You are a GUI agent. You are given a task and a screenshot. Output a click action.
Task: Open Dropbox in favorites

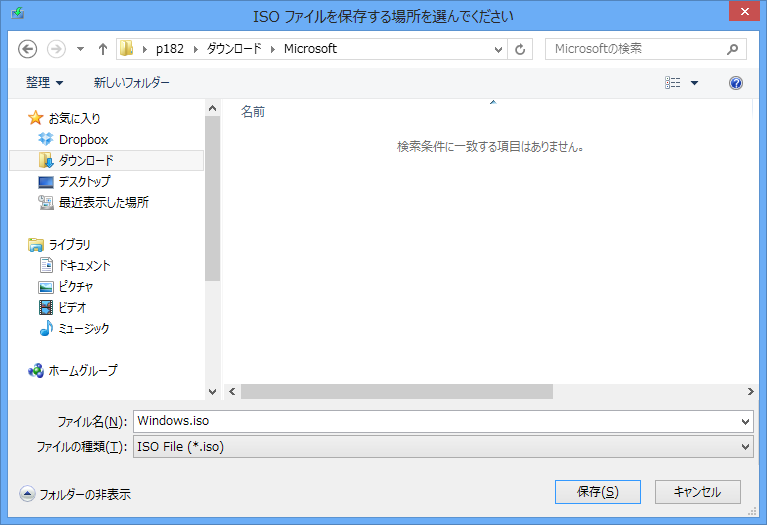pos(83,139)
